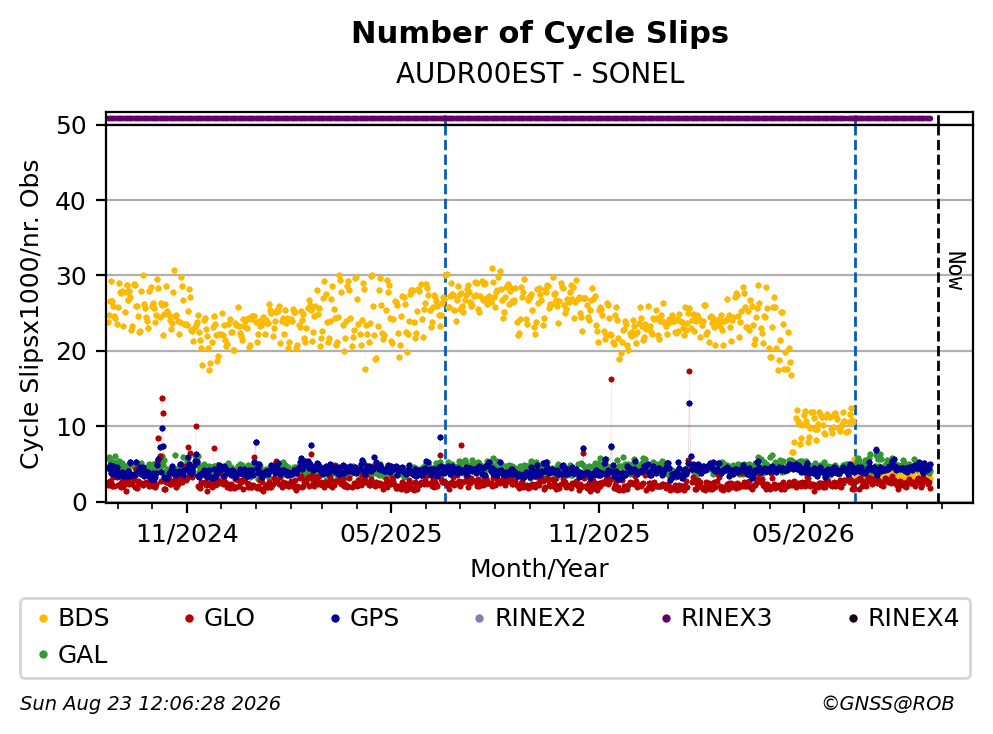The image size is (993, 734).
Task: Click the ©GNSS@ROB credit text
Action: click(888, 704)
